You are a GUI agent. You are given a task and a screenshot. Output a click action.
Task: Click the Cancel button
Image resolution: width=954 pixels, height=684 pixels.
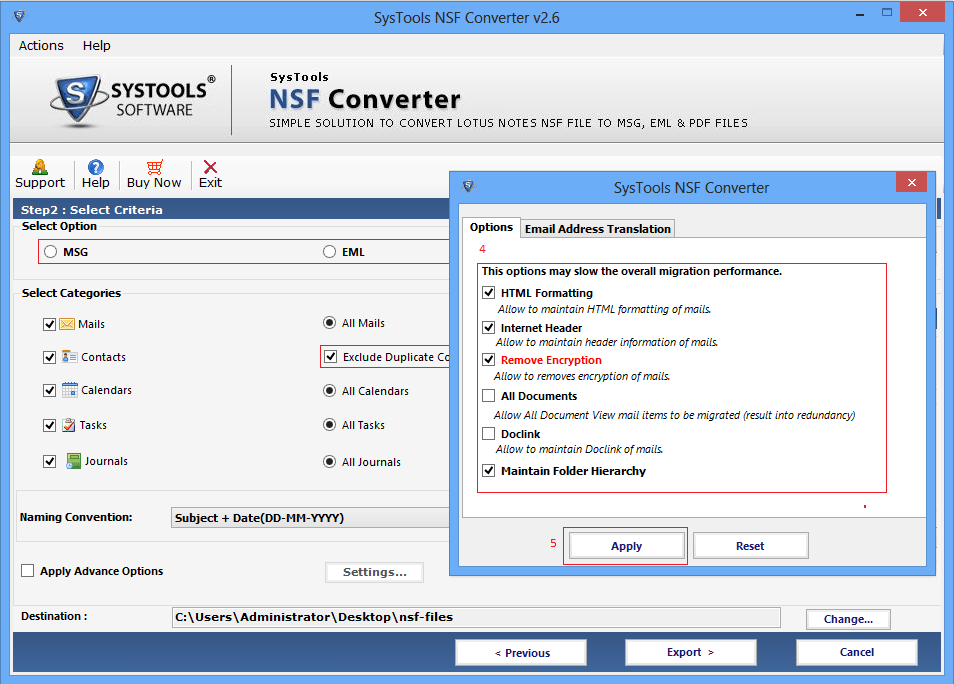[857, 652]
